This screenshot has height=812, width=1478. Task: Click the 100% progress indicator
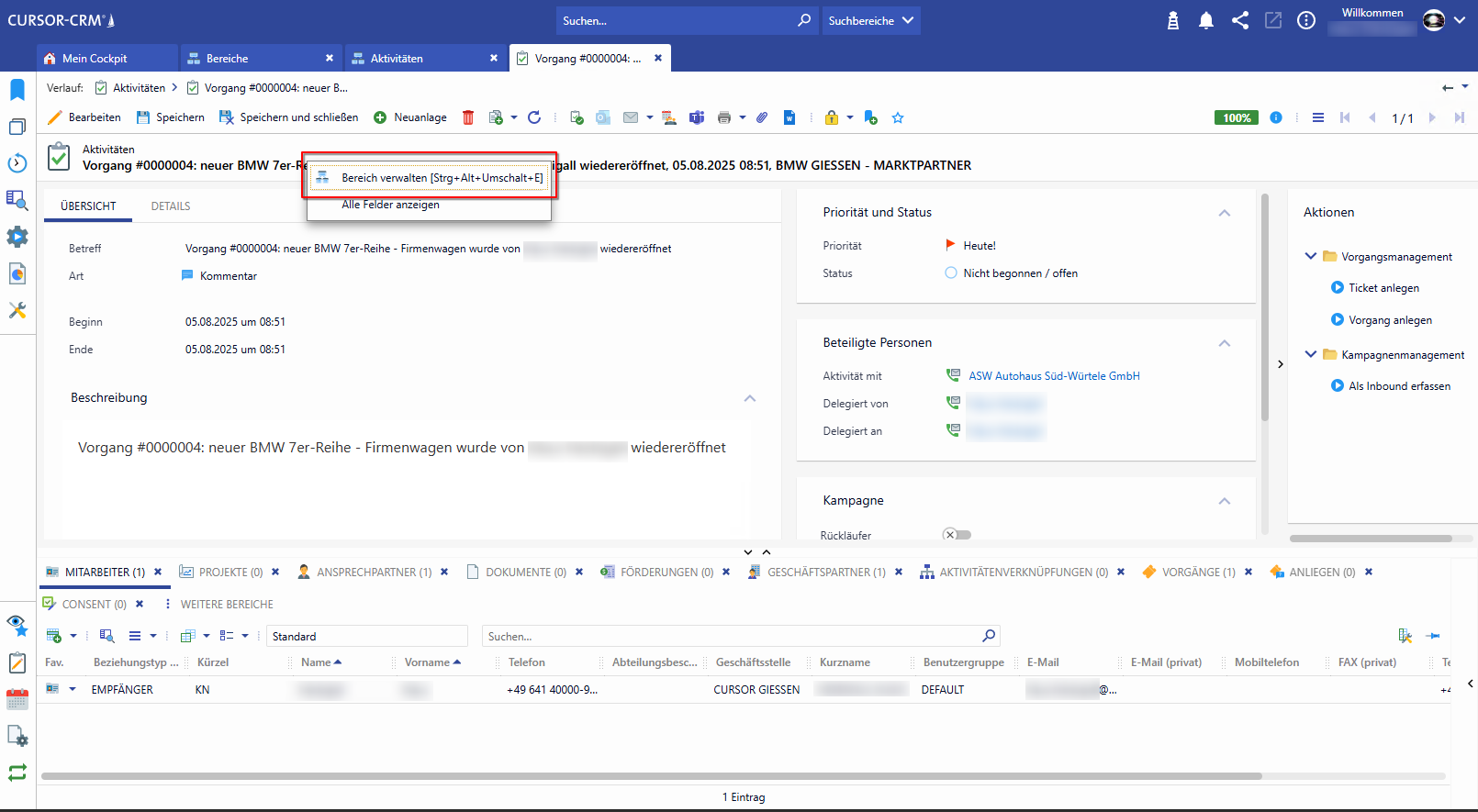click(x=1236, y=117)
